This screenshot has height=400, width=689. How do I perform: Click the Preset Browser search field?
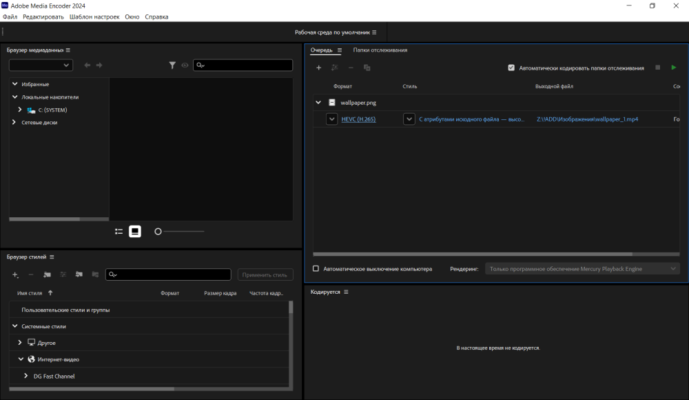pyautogui.click(x=168, y=275)
